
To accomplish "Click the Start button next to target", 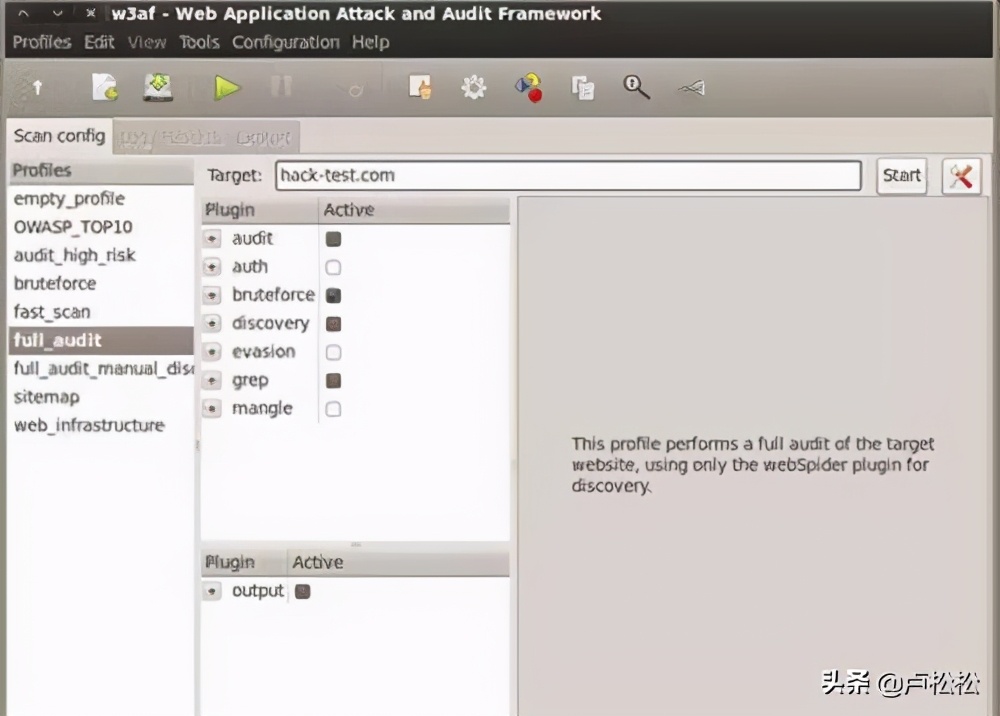I will click(x=901, y=176).
